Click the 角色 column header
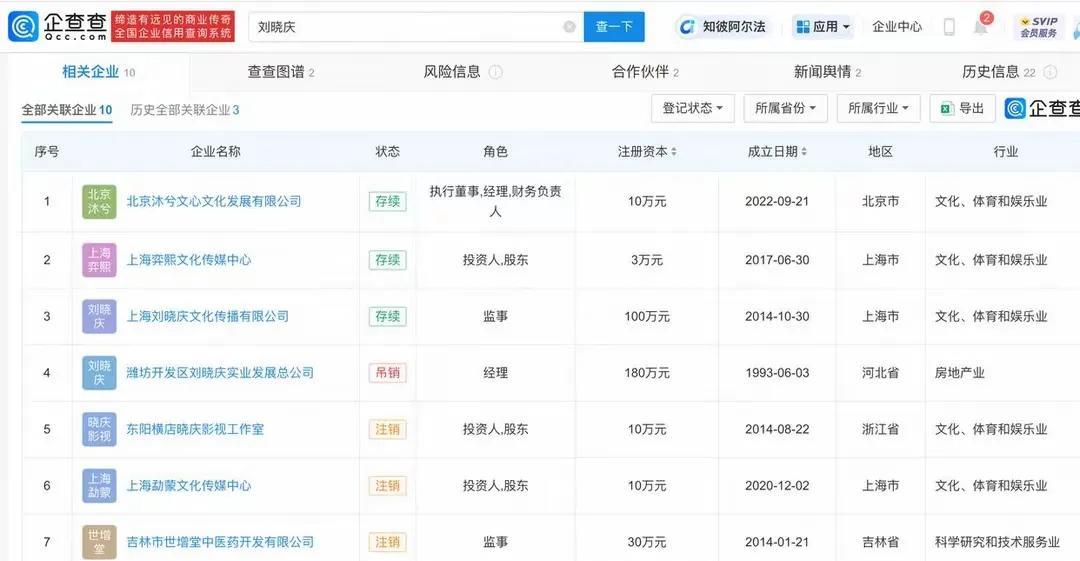Screen dimensions: 1080x561 pyautogui.click(x=495, y=152)
